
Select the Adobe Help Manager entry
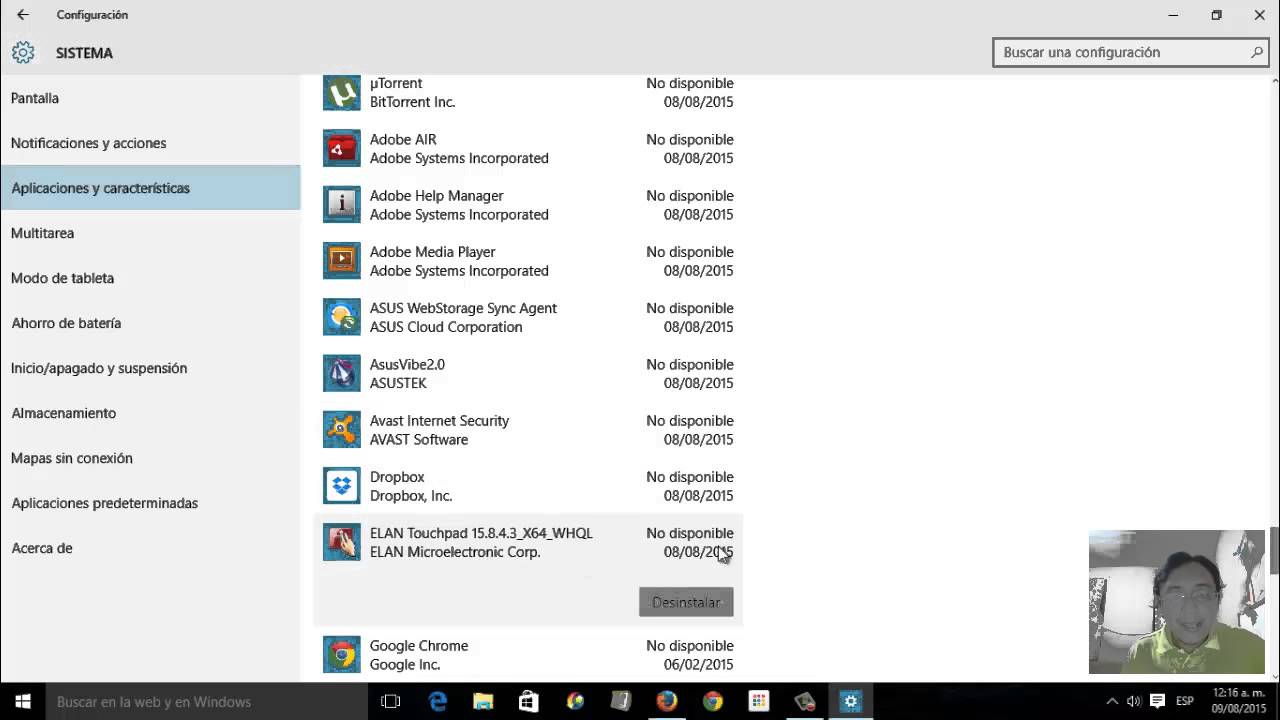(528, 204)
